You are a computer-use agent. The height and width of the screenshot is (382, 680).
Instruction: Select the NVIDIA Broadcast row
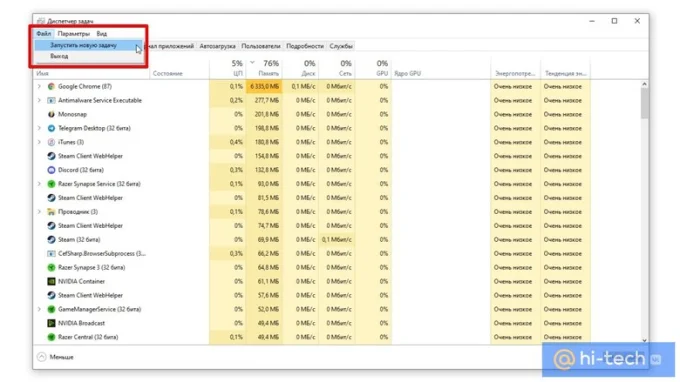pos(312,323)
